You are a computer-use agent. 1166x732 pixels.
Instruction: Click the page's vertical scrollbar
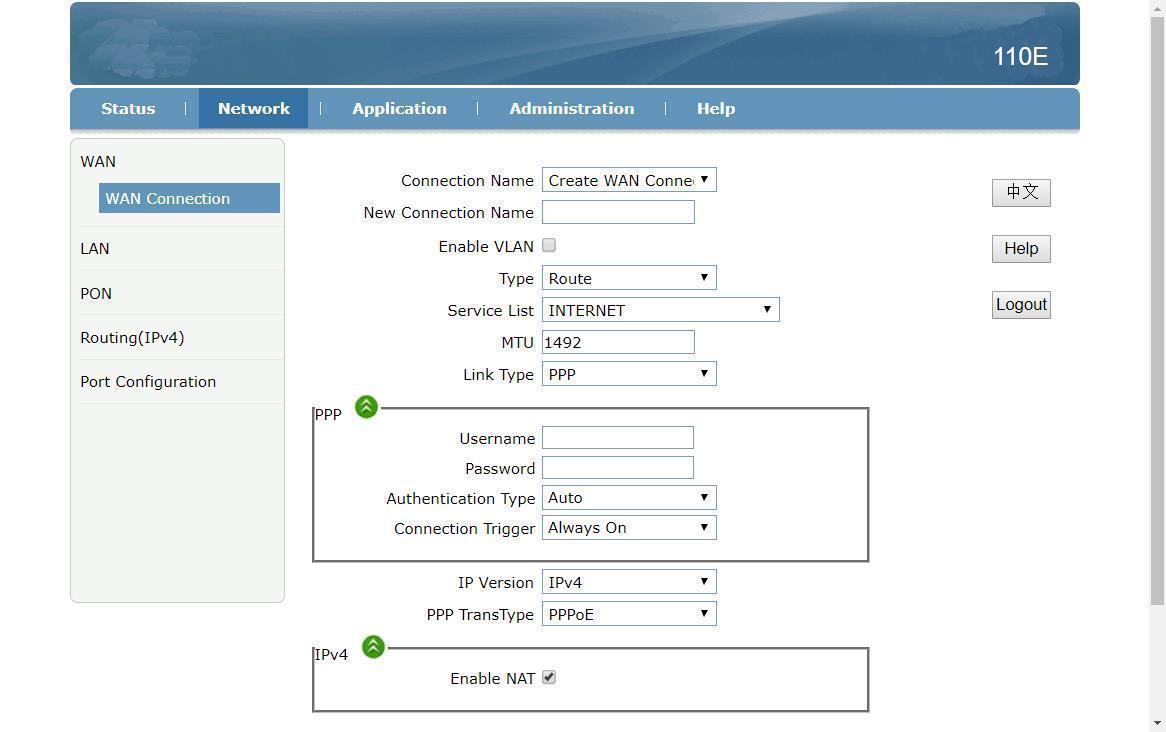[1157, 312]
